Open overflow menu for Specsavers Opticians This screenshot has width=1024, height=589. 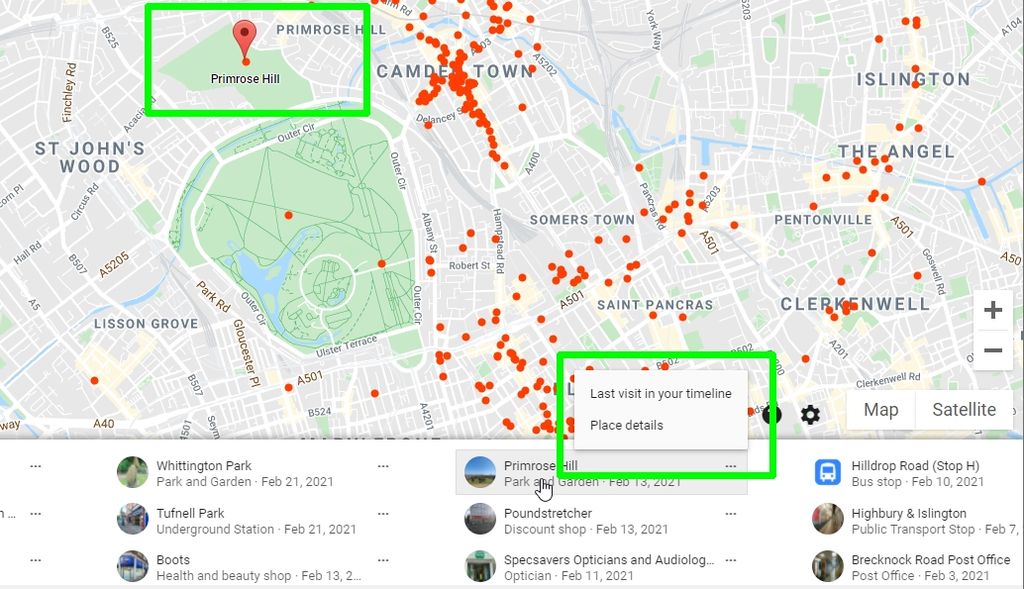730,559
